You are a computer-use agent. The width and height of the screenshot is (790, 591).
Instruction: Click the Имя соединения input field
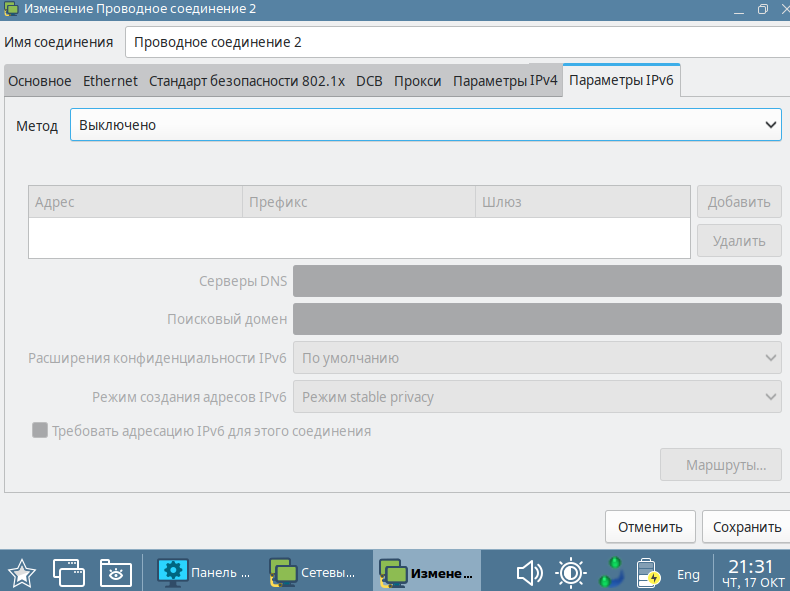tap(457, 42)
